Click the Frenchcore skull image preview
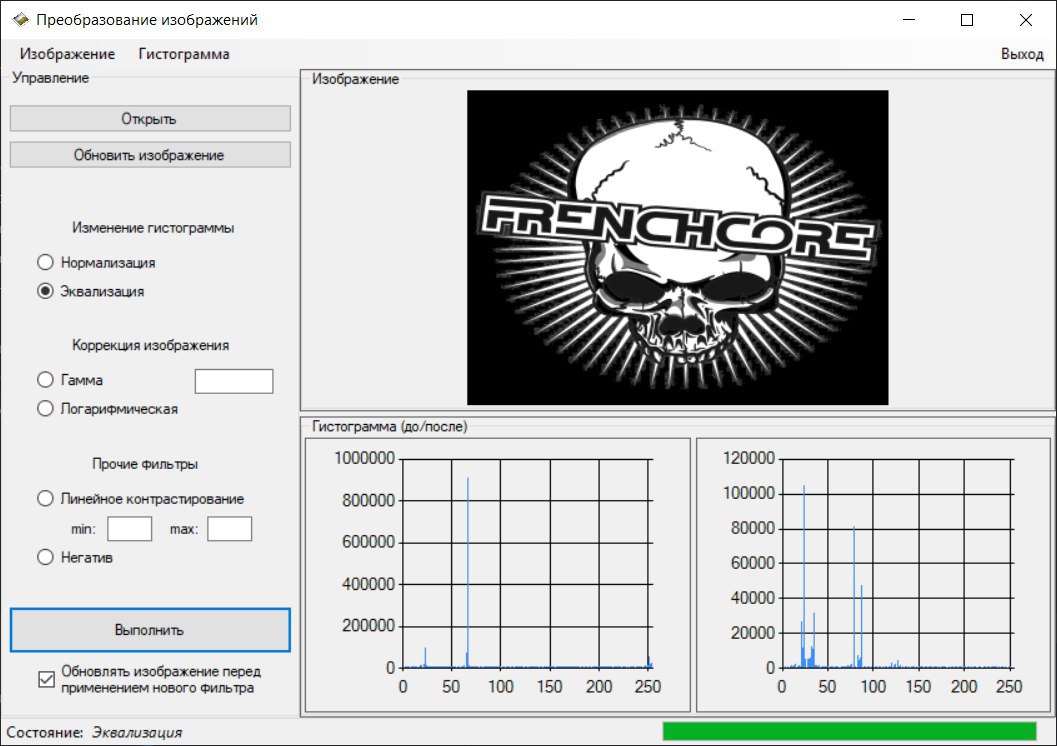1057x746 pixels. pos(677,248)
